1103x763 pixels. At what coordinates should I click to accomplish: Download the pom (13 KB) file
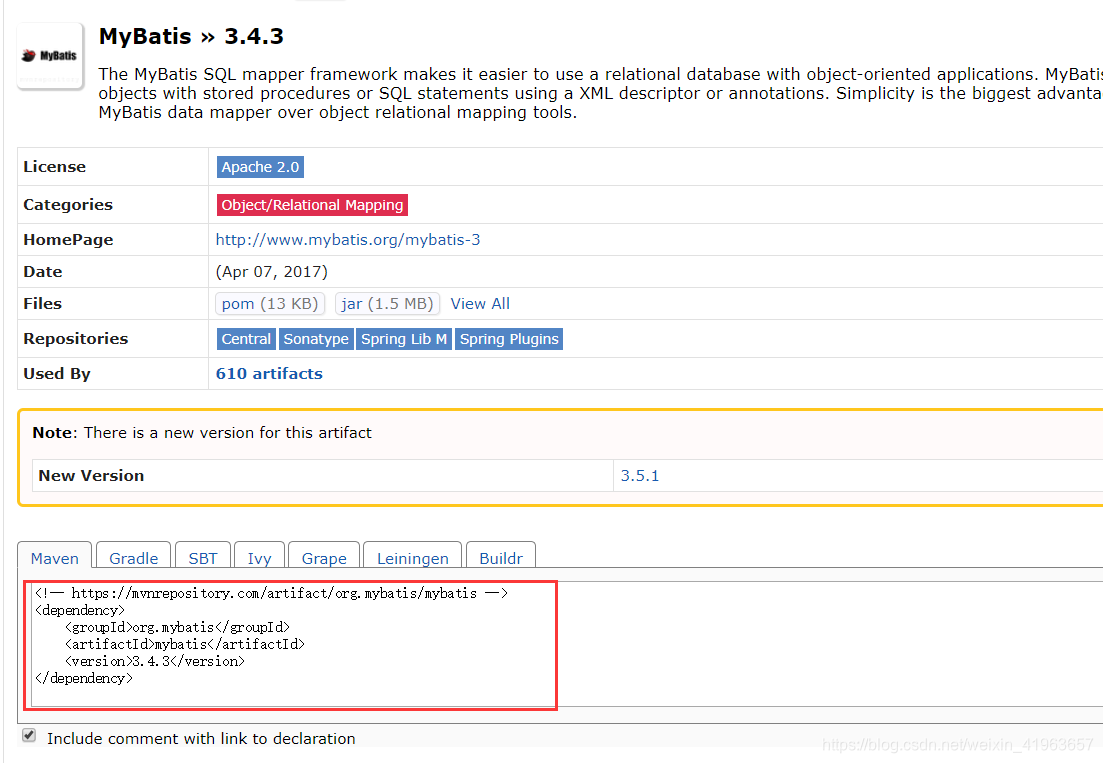pyautogui.click(x=269, y=304)
